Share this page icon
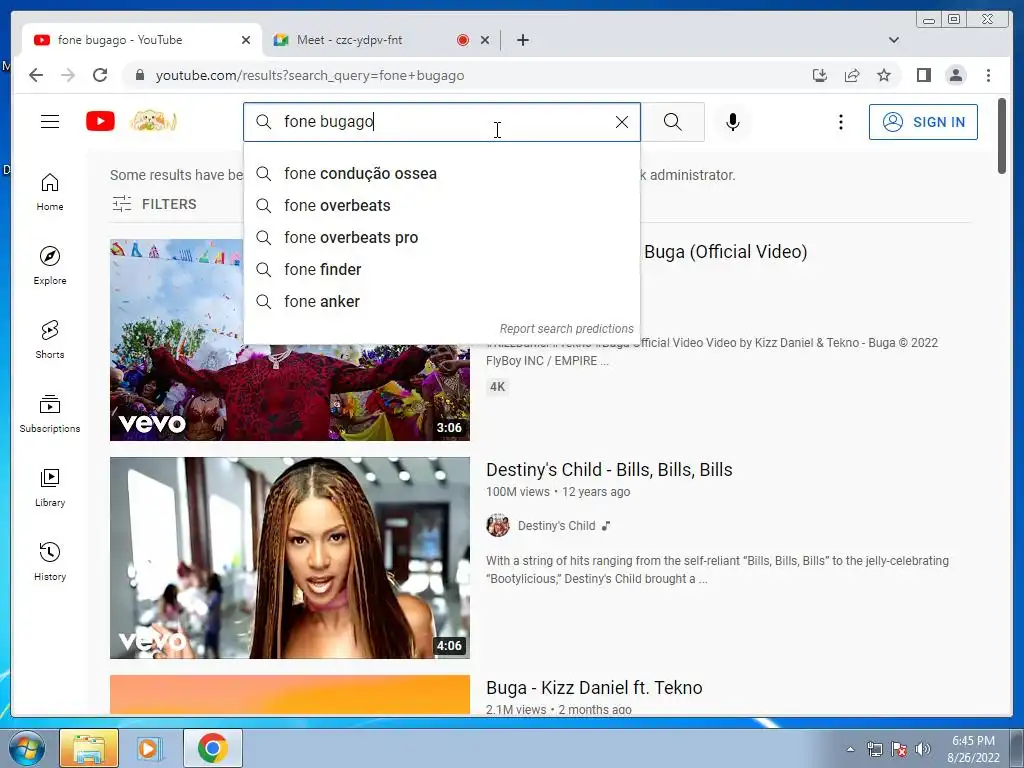The height and width of the screenshot is (768, 1024). coord(852,75)
